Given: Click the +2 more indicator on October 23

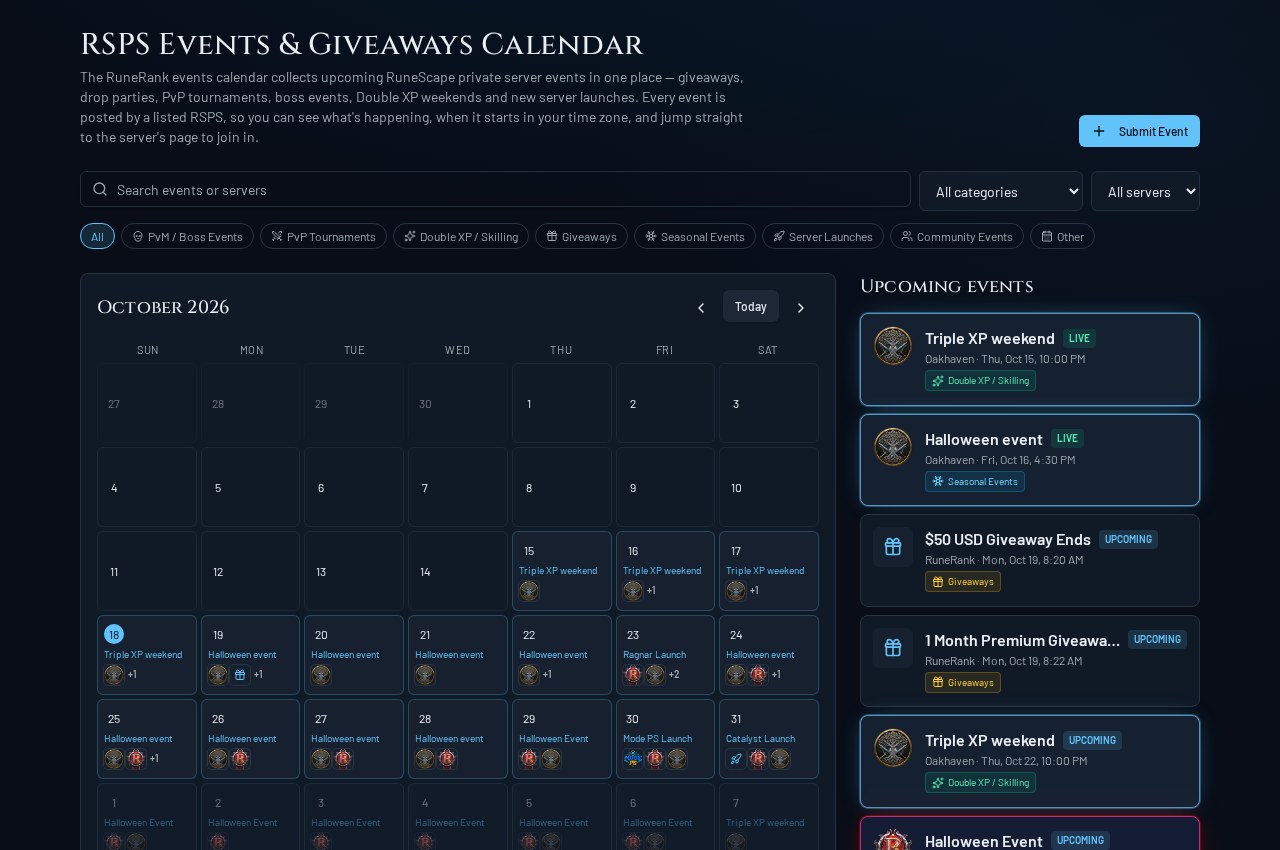Looking at the screenshot, I should pos(674,675).
